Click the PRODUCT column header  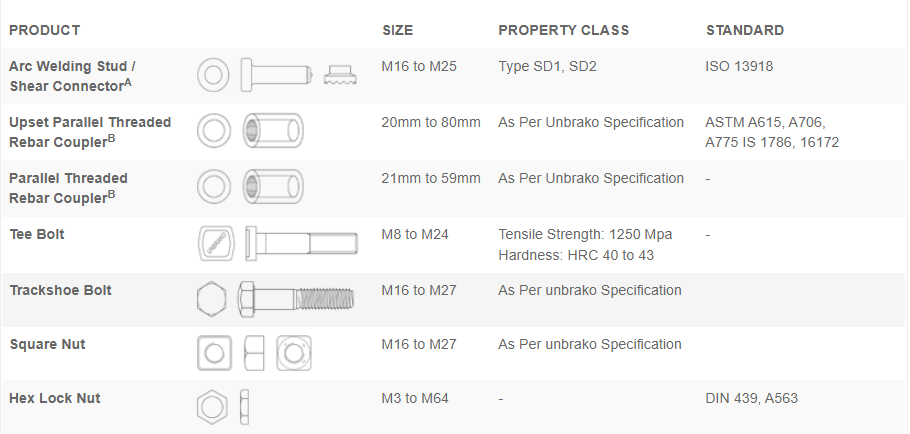click(x=45, y=30)
